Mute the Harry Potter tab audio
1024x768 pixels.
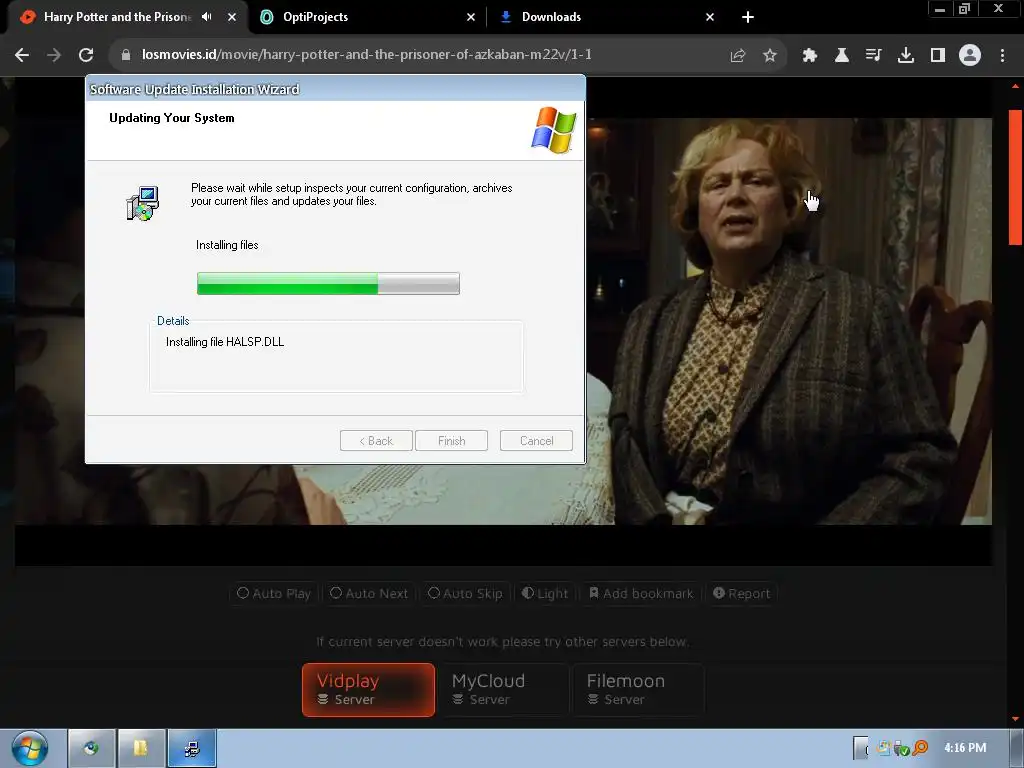tap(207, 17)
